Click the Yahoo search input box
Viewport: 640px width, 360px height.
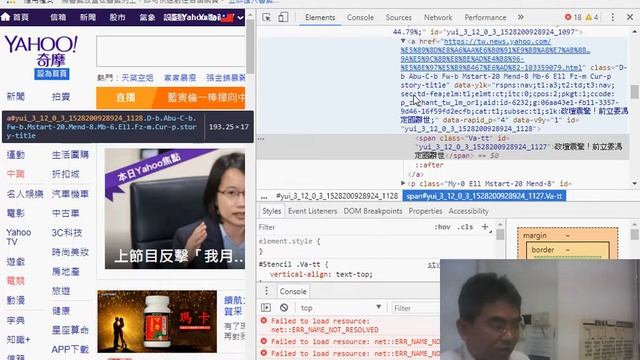[x=171, y=51]
